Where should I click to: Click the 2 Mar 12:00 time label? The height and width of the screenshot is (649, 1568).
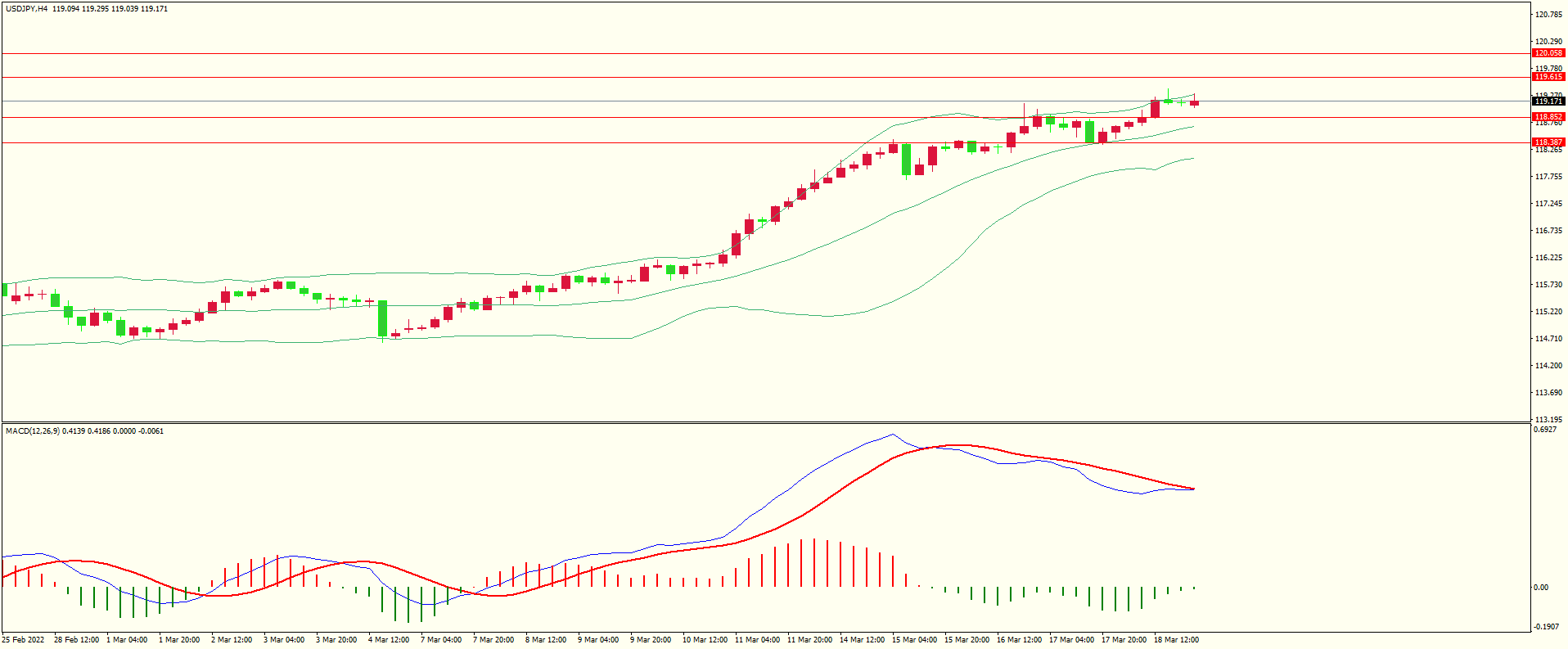232,640
